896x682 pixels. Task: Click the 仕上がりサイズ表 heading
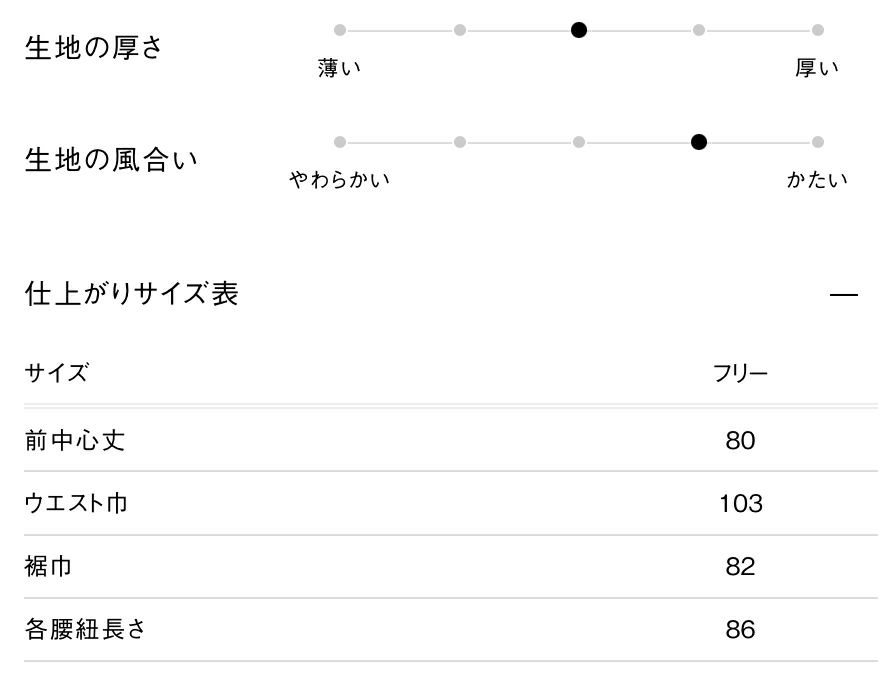[131, 294]
